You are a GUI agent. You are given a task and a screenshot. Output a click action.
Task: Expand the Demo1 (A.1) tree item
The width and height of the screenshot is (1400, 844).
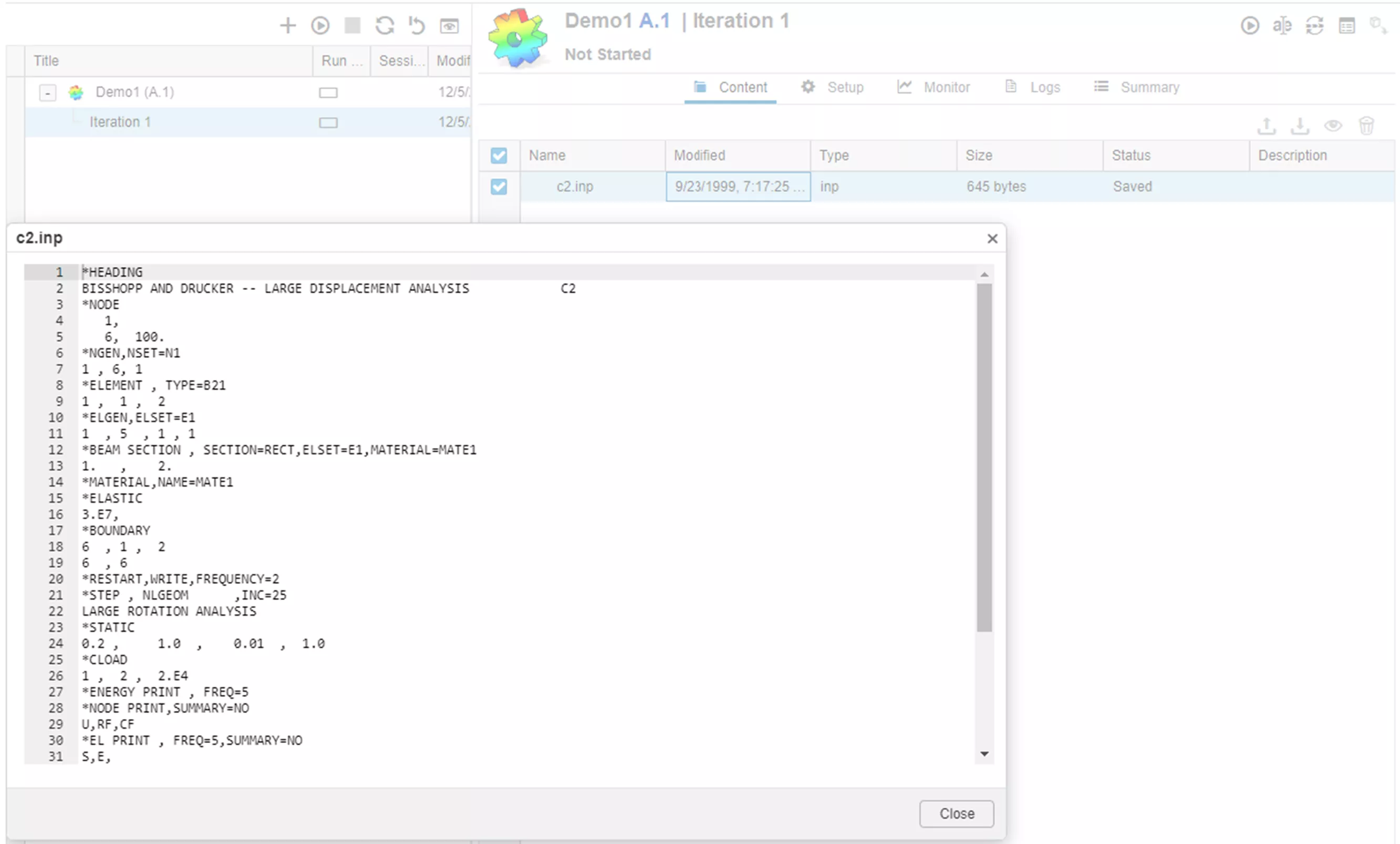click(x=47, y=92)
